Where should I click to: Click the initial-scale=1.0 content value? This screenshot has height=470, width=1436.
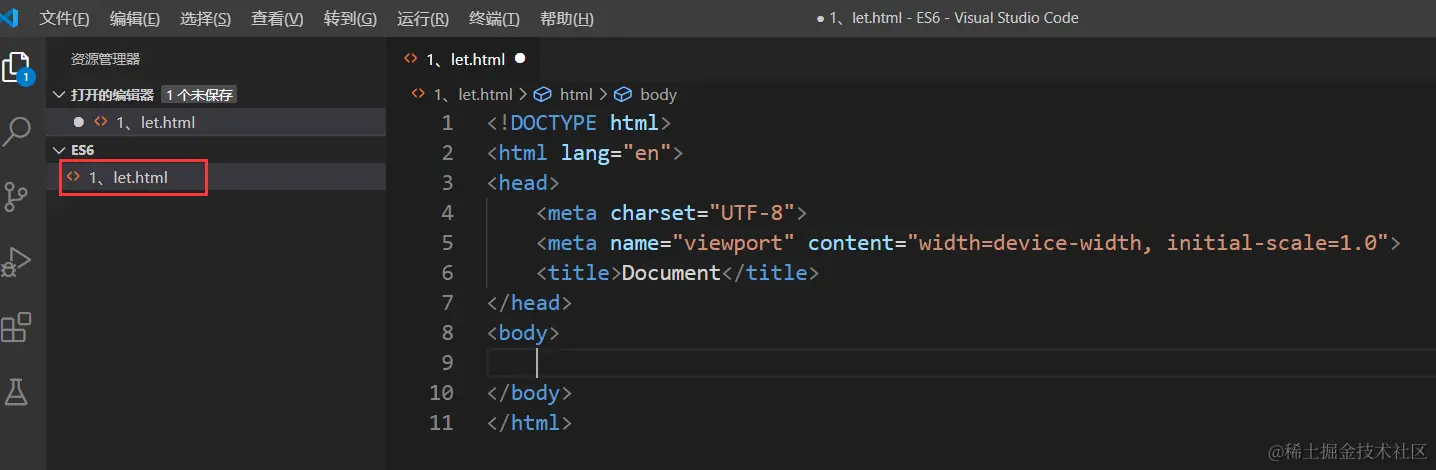(1270, 243)
